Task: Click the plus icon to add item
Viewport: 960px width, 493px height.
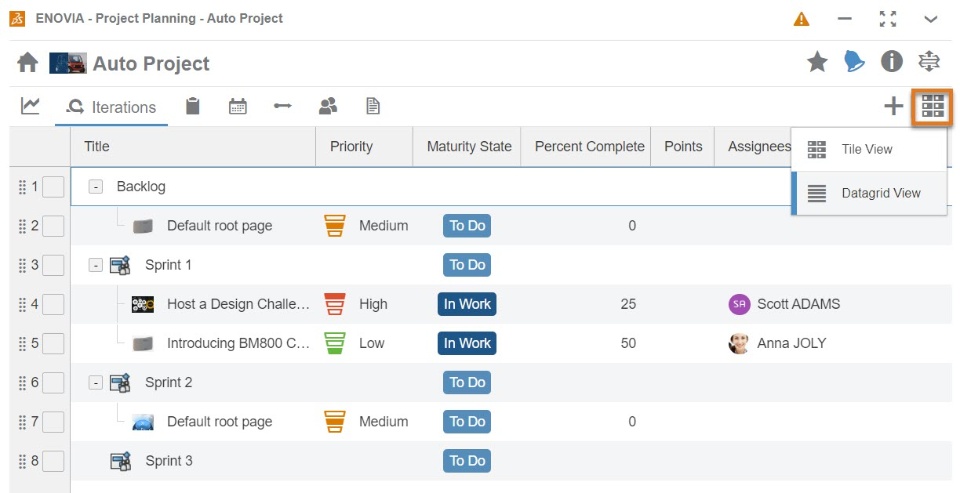Action: (893, 106)
